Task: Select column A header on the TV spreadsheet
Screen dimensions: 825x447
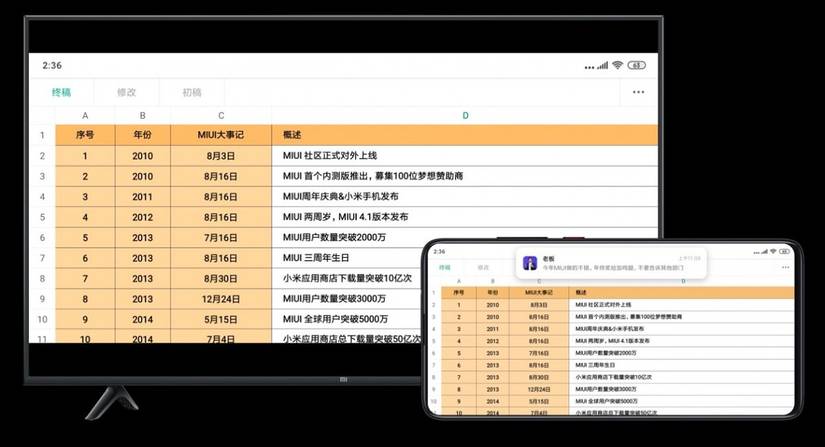Action: click(85, 116)
